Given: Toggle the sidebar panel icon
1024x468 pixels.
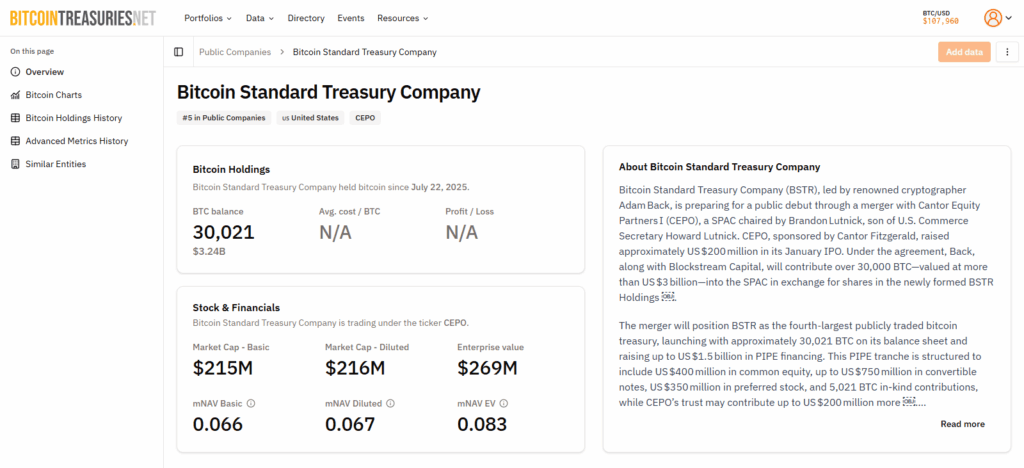Looking at the screenshot, I should [x=178, y=52].
